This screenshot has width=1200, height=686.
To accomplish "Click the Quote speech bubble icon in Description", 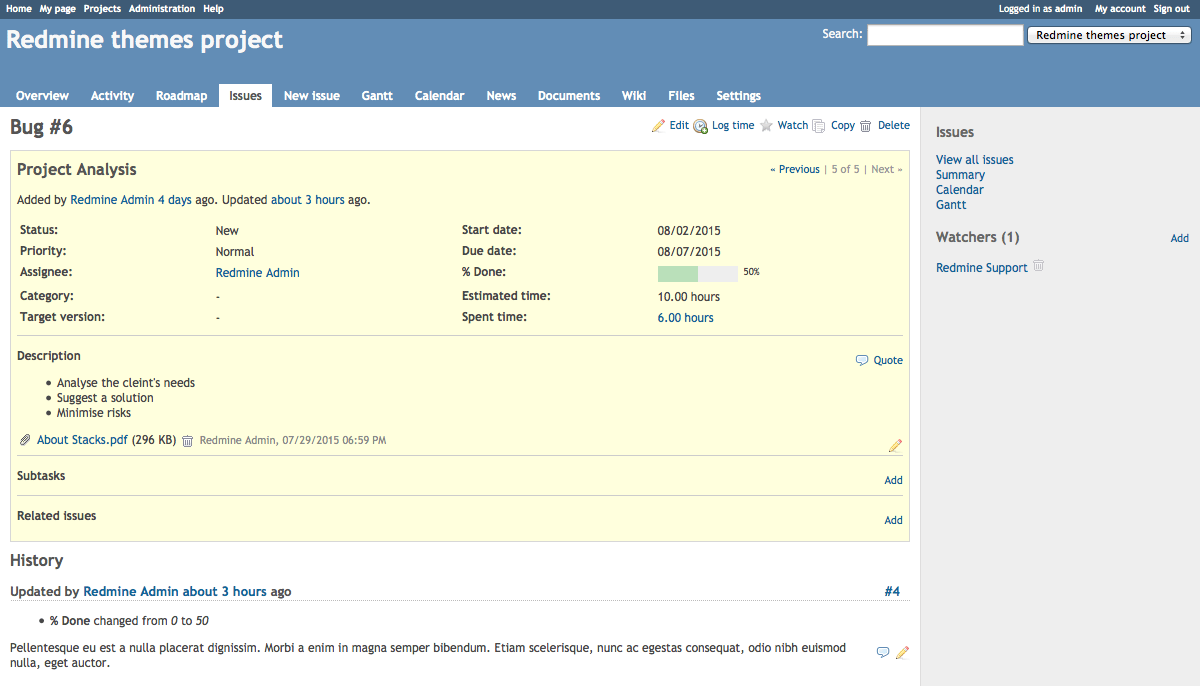I will (862, 361).
